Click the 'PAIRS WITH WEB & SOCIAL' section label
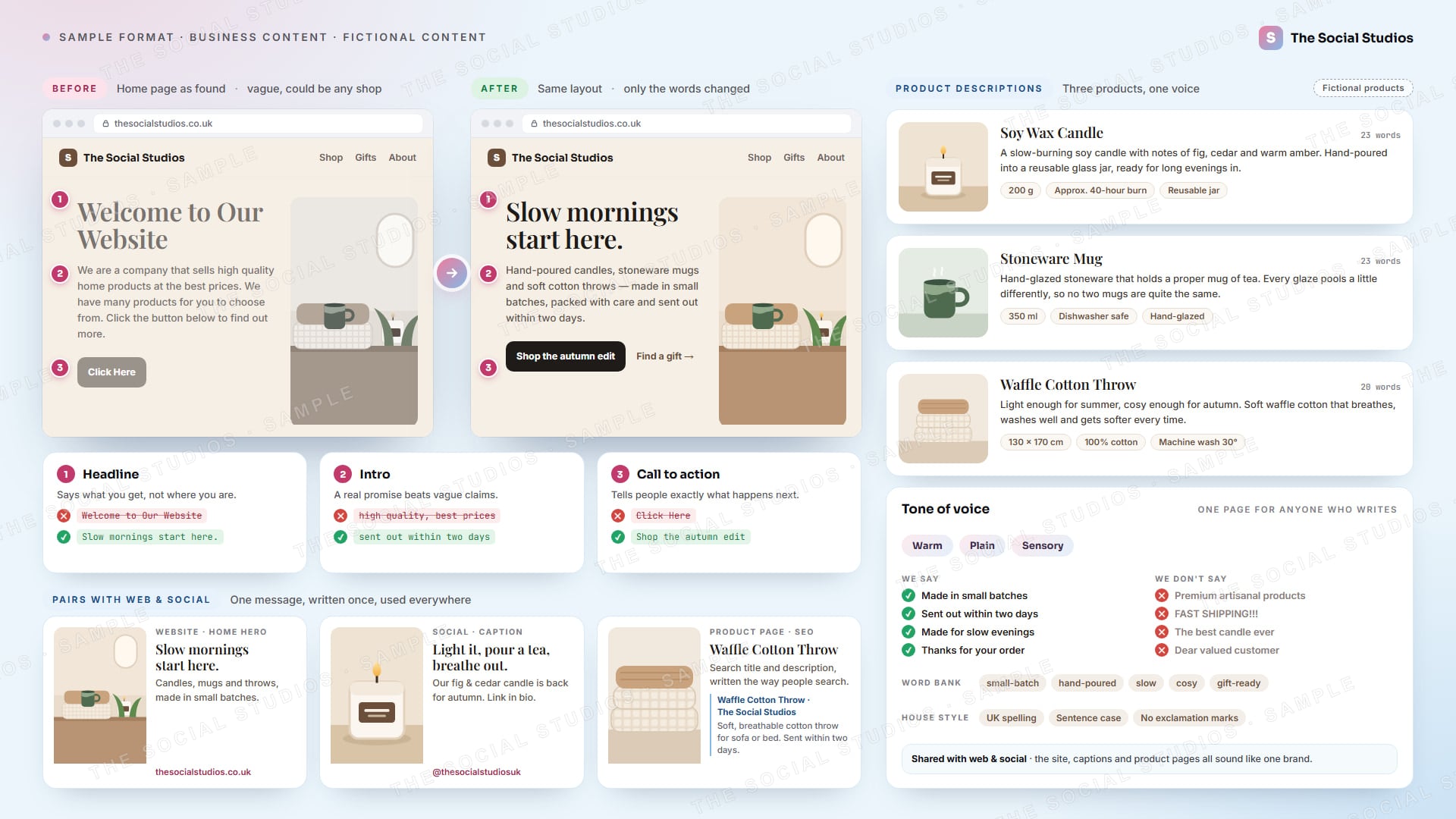 tap(131, 600)
